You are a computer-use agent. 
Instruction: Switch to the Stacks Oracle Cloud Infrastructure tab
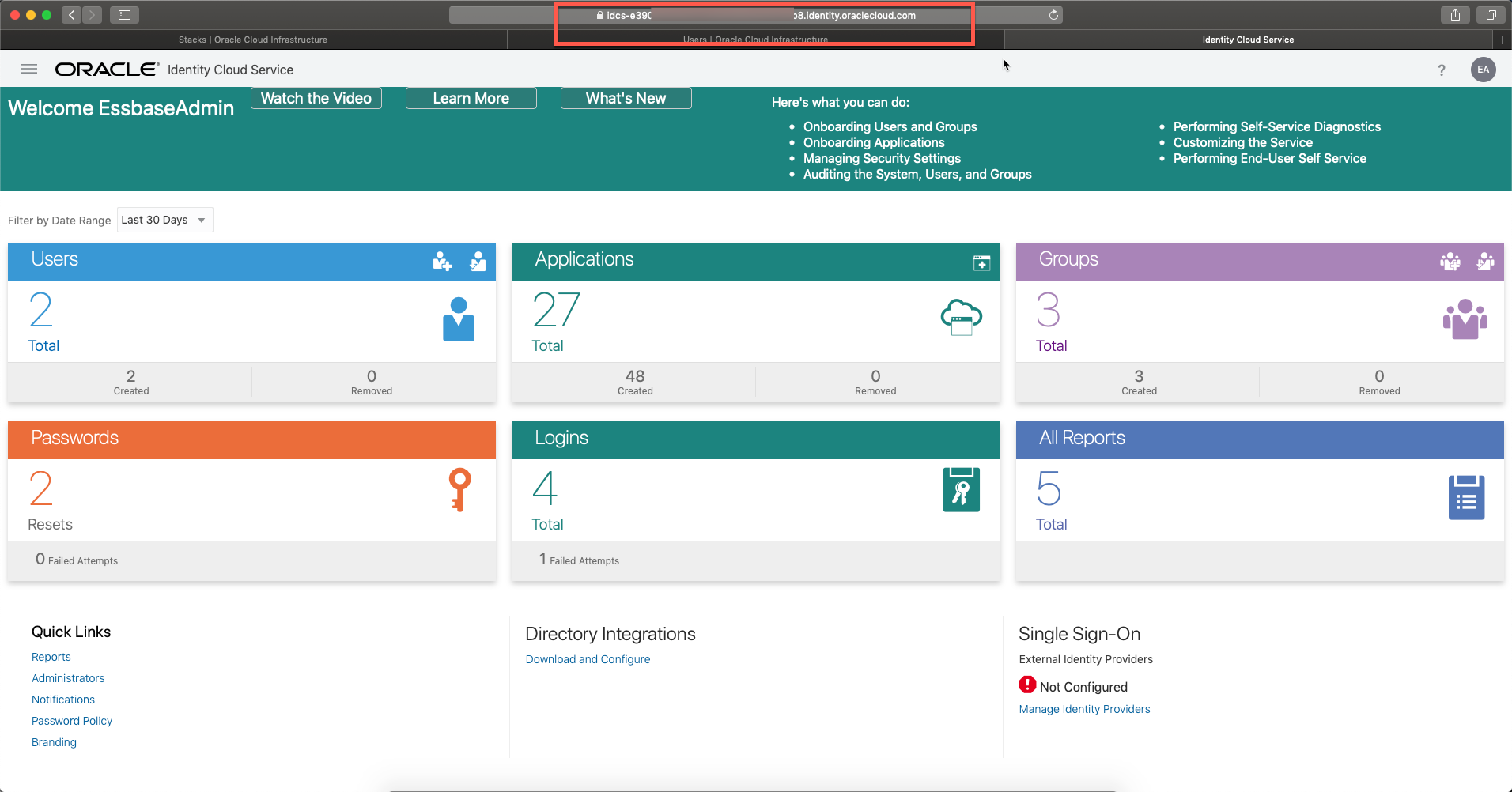[253, 40]
